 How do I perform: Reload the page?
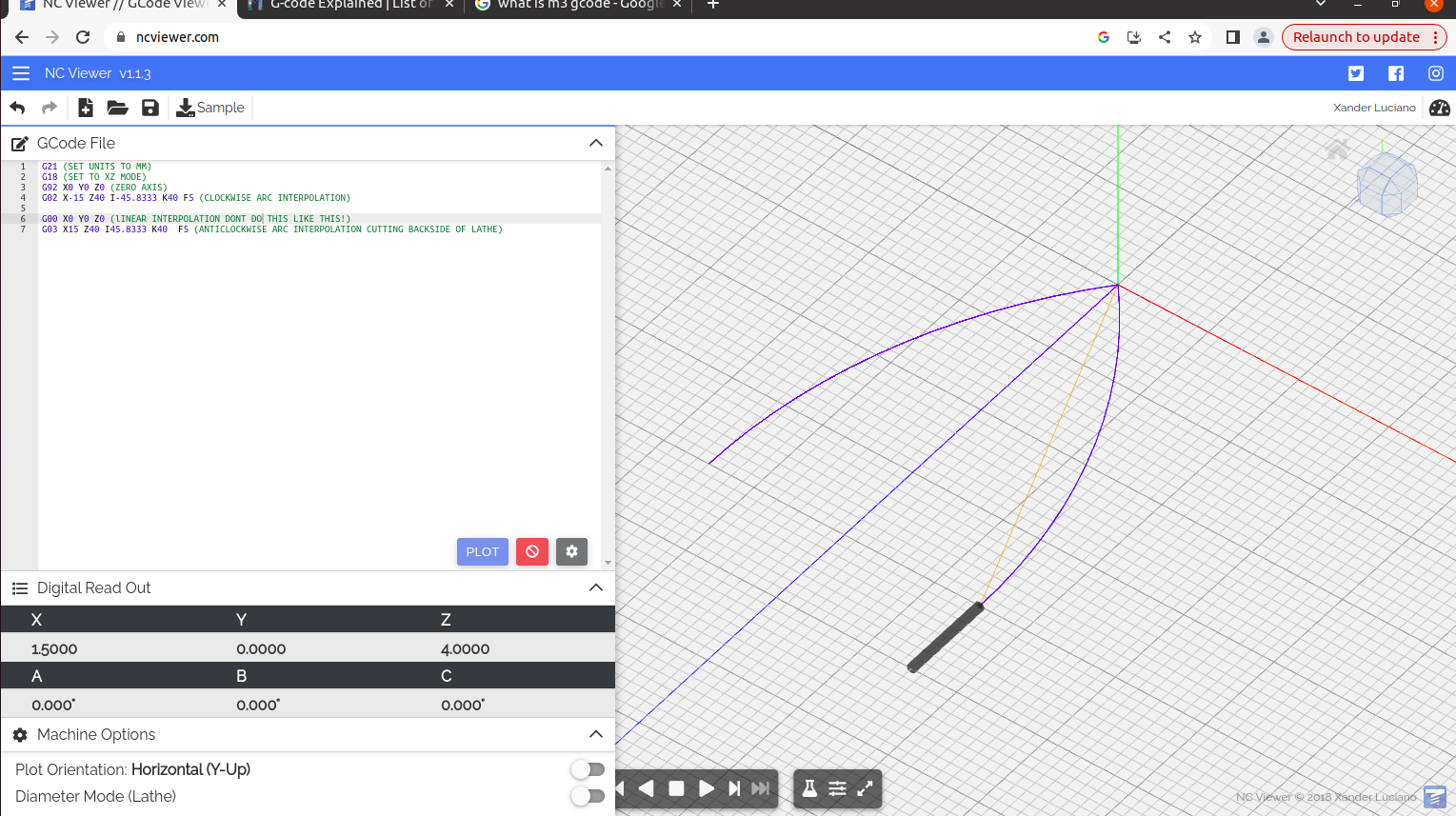tap(83, 37)
